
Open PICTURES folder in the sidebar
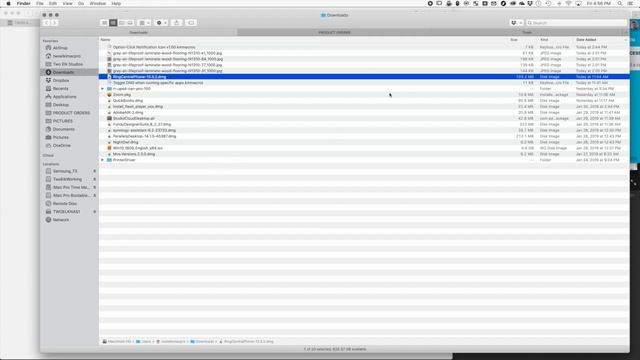tap(62, 121)
